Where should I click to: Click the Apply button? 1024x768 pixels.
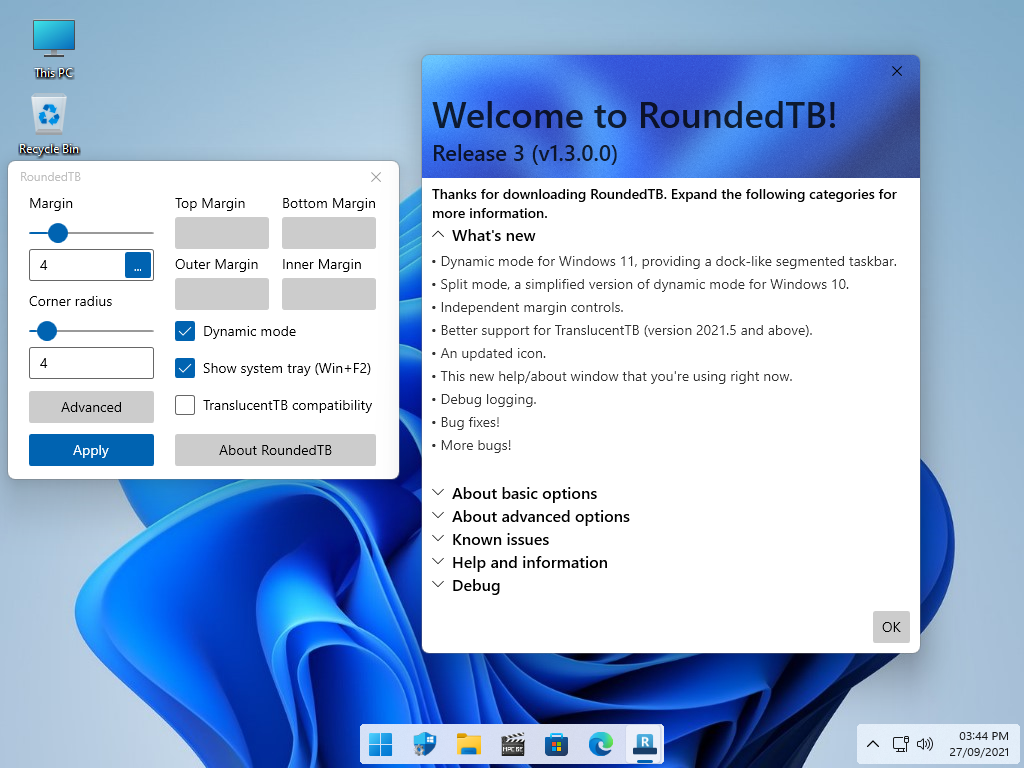(x=91, y=450)
